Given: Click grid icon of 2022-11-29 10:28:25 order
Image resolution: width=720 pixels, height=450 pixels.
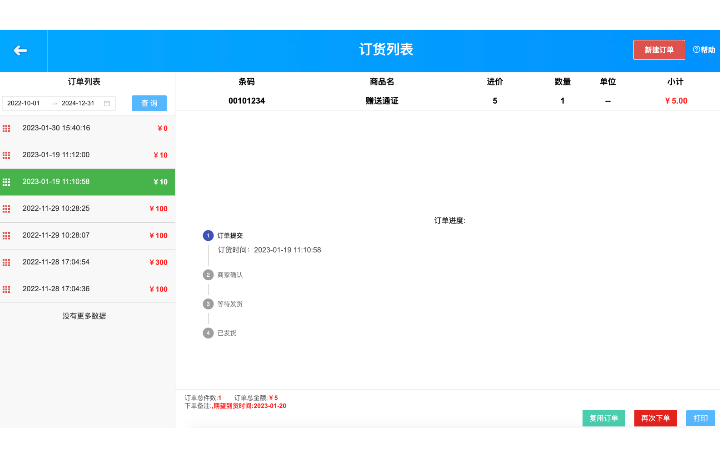Looking at the screenshot, I should pos(7,209).
